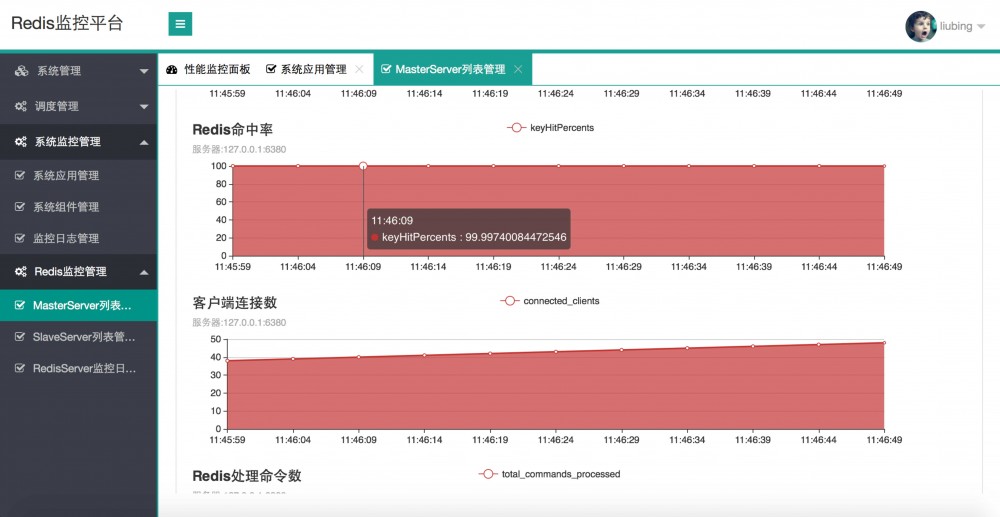Open the dropdown arrow beside liubing
The height and width of the screenshot is (517, 1000).
point(981,27)
